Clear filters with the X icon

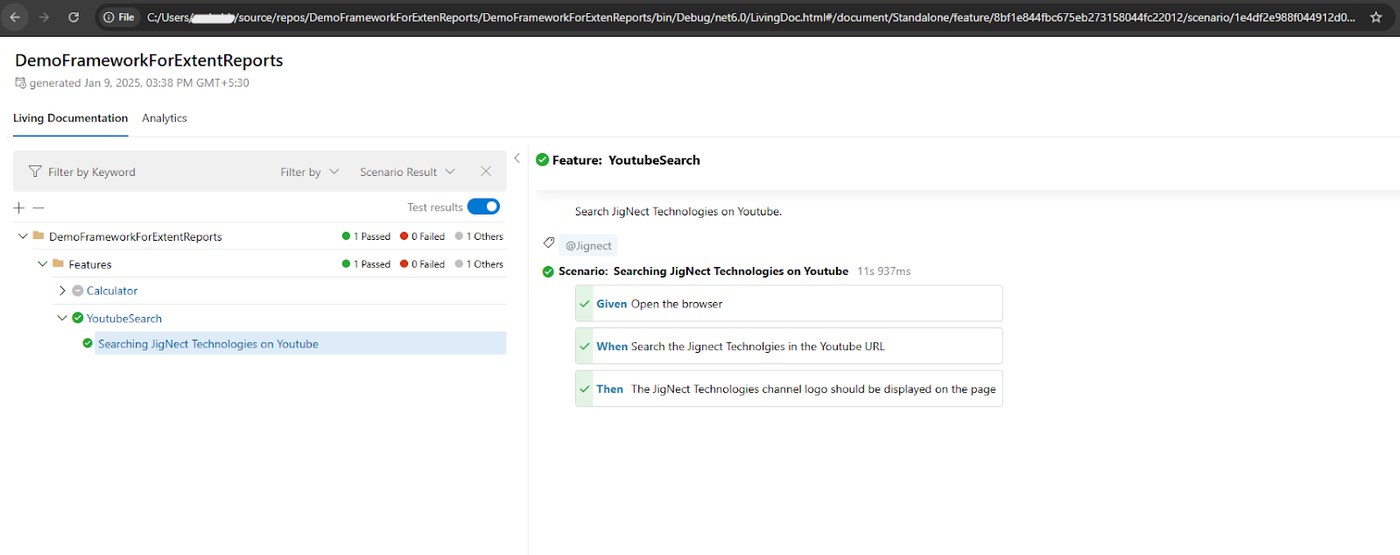486,171
